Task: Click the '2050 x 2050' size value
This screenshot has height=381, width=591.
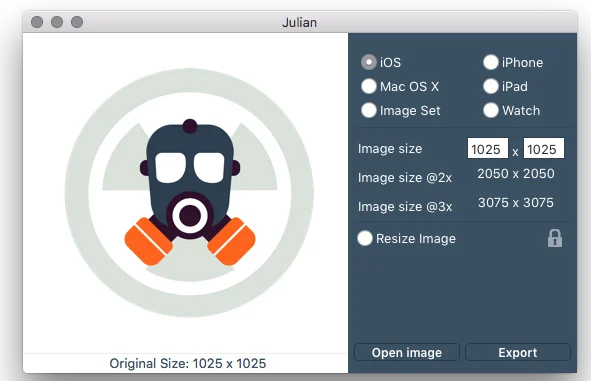Action: 516,174
